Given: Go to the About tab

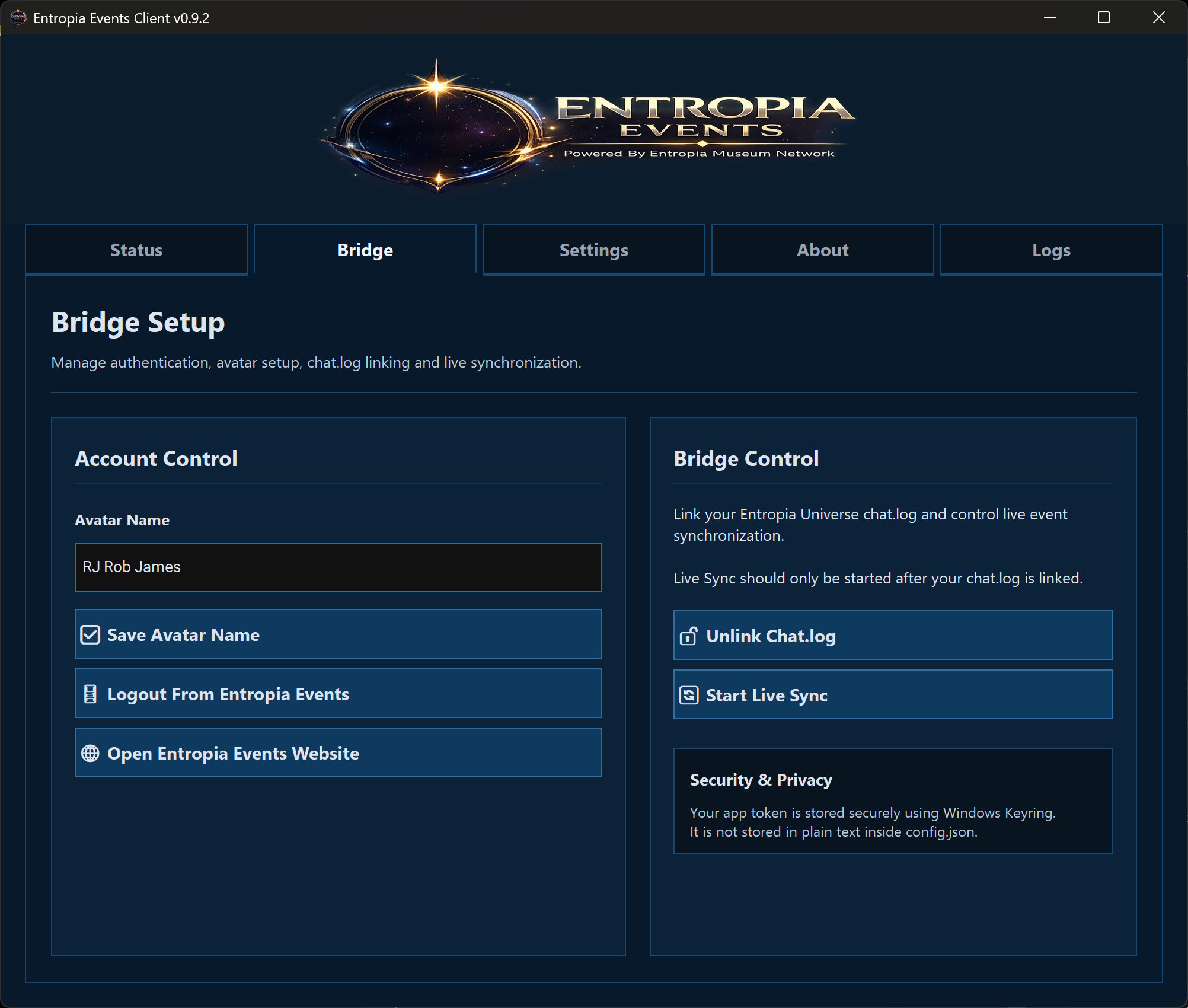Looking at the screenshot, I should click(x=823, y=250).
